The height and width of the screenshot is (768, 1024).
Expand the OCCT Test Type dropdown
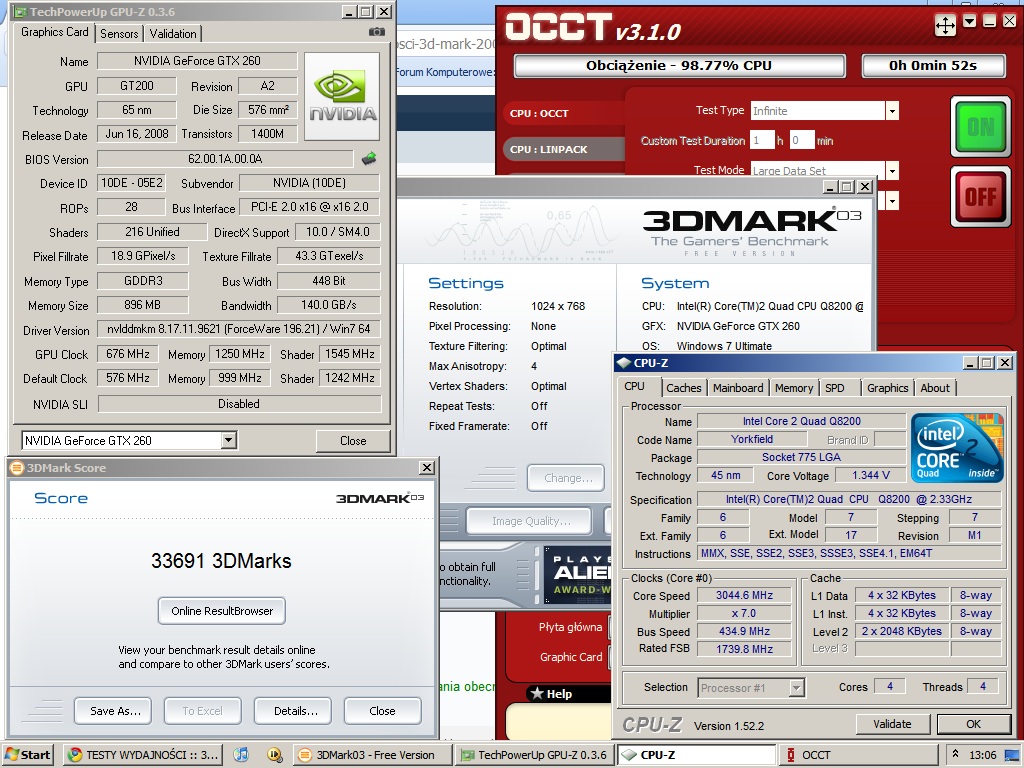891,111
